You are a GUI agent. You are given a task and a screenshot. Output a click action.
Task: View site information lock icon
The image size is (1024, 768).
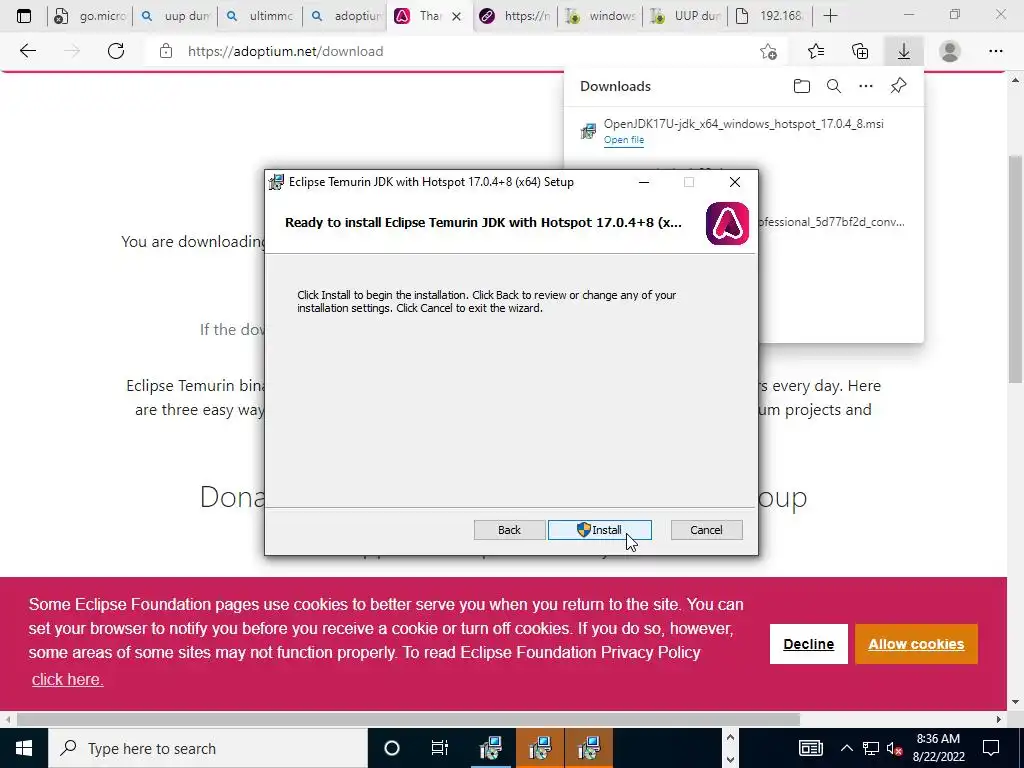click(166, 51)
